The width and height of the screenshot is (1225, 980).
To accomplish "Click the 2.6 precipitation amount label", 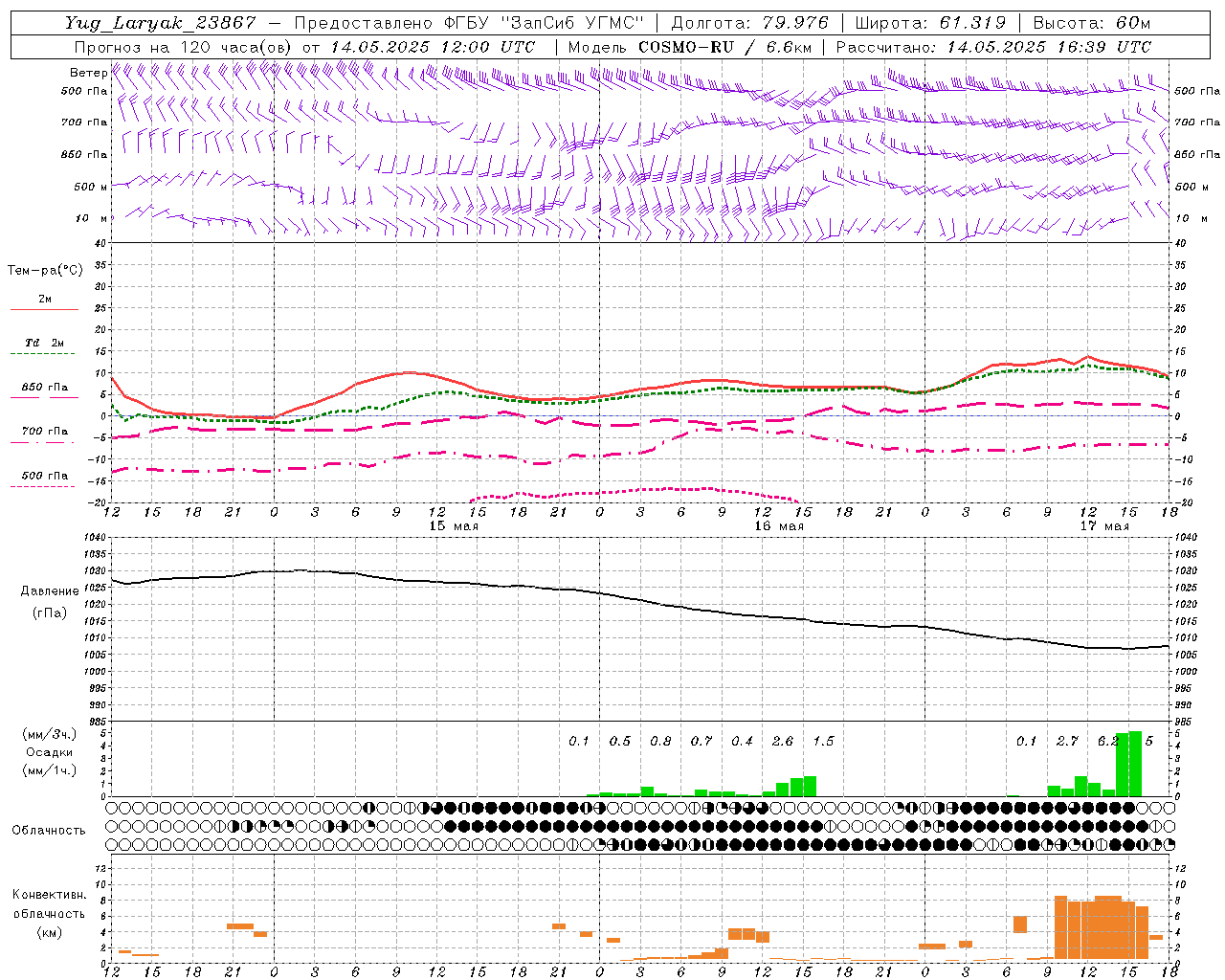I will coord(783,741).
